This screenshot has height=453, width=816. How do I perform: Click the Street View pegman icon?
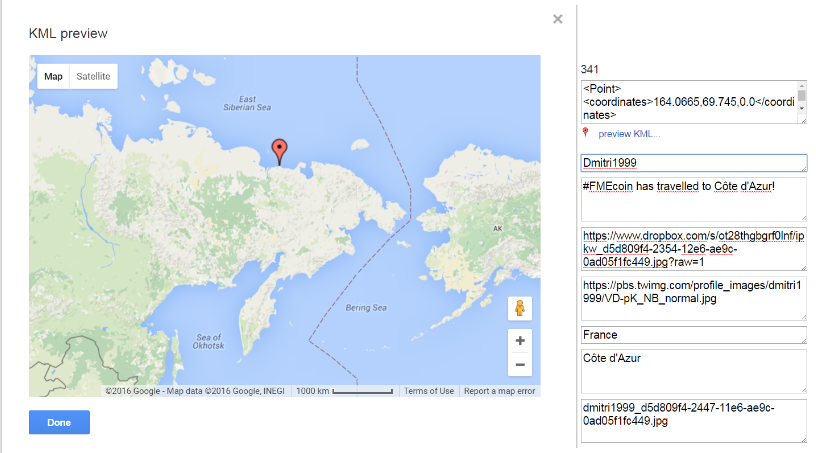tap(520, 308)
